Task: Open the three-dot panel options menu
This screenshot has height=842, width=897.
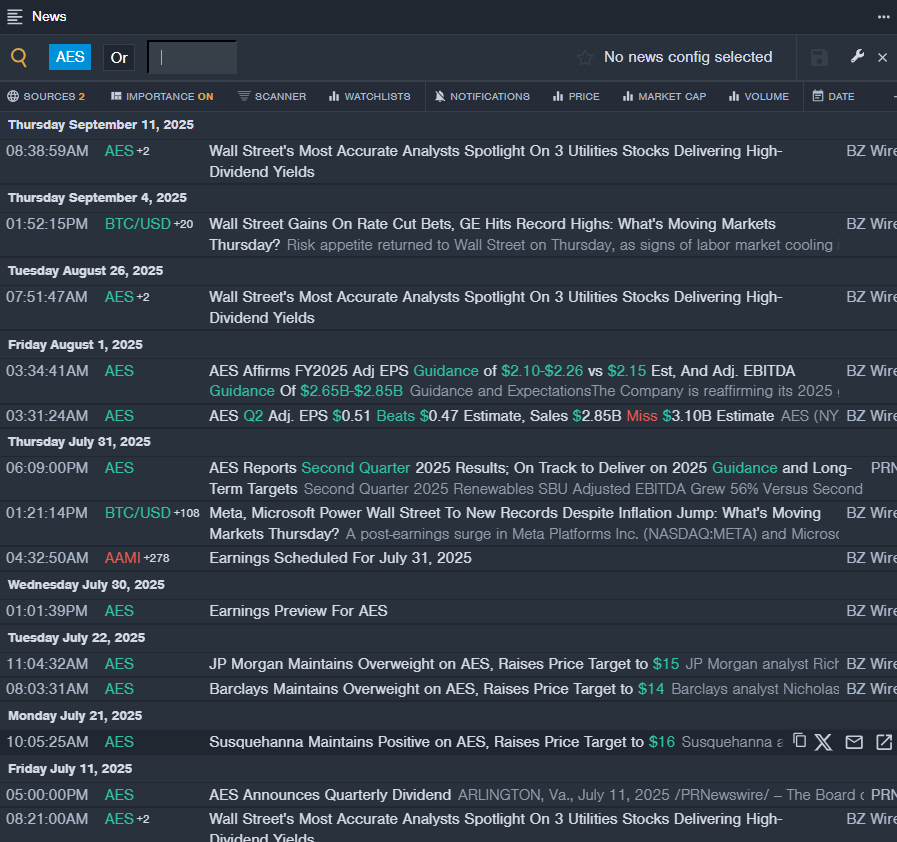Action: point(883,17)
